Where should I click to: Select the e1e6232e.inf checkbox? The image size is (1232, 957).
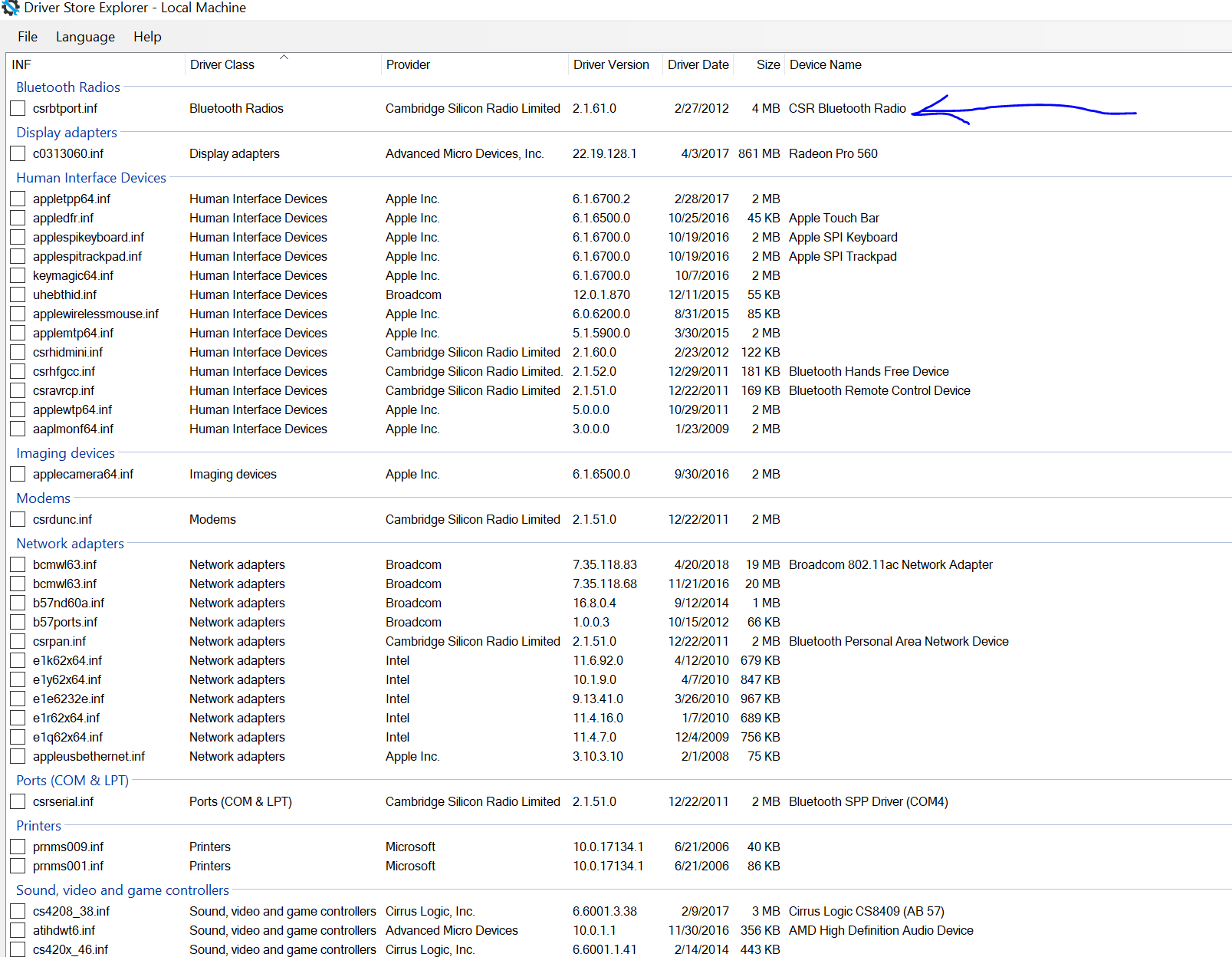[x=18, y=699]
